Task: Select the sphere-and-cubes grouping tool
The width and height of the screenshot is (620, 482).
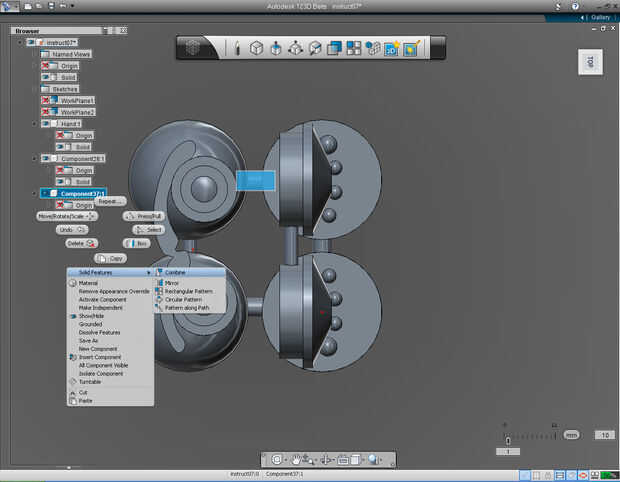Action: 372,48
